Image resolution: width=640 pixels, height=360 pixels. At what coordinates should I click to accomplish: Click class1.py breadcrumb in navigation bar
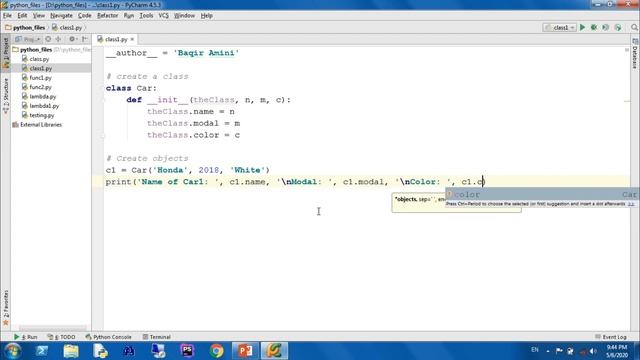pyautogui.click(x=67, y=28)
